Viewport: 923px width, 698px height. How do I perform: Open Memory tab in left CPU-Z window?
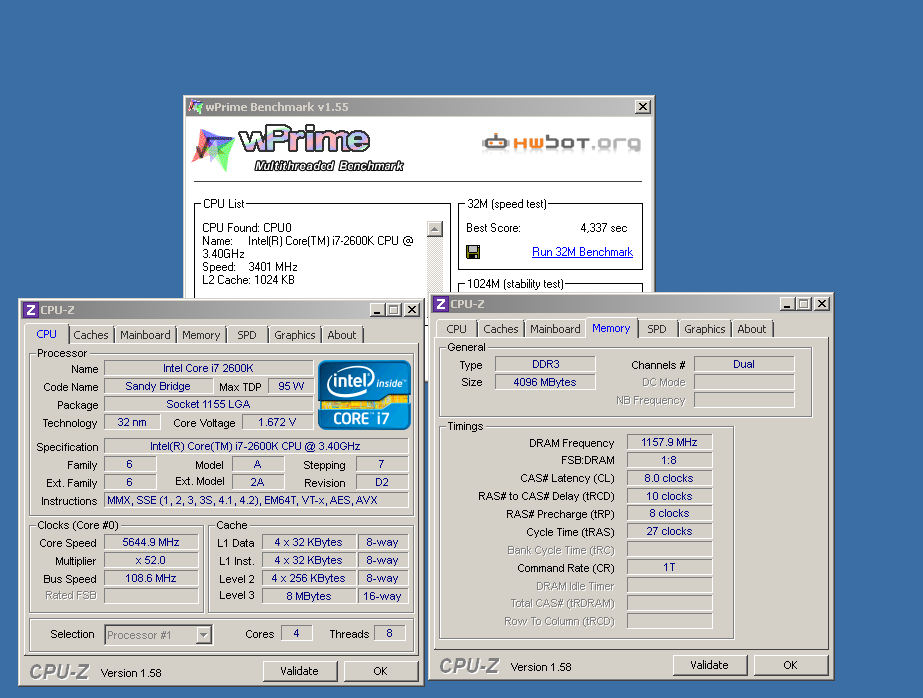point(201,335)
